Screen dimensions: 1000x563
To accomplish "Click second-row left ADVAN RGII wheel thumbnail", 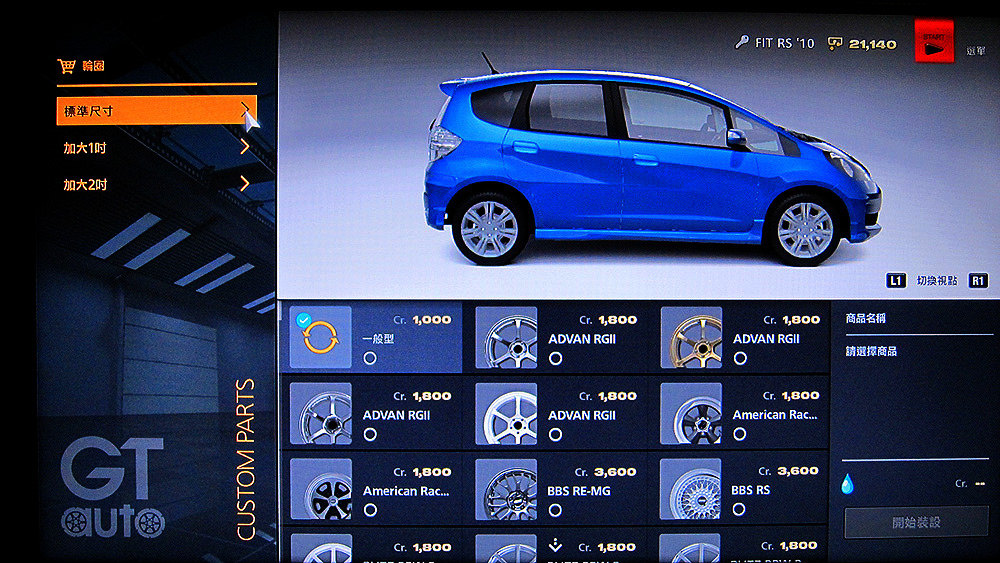I will pyautogui.click(x=320, y=413).
